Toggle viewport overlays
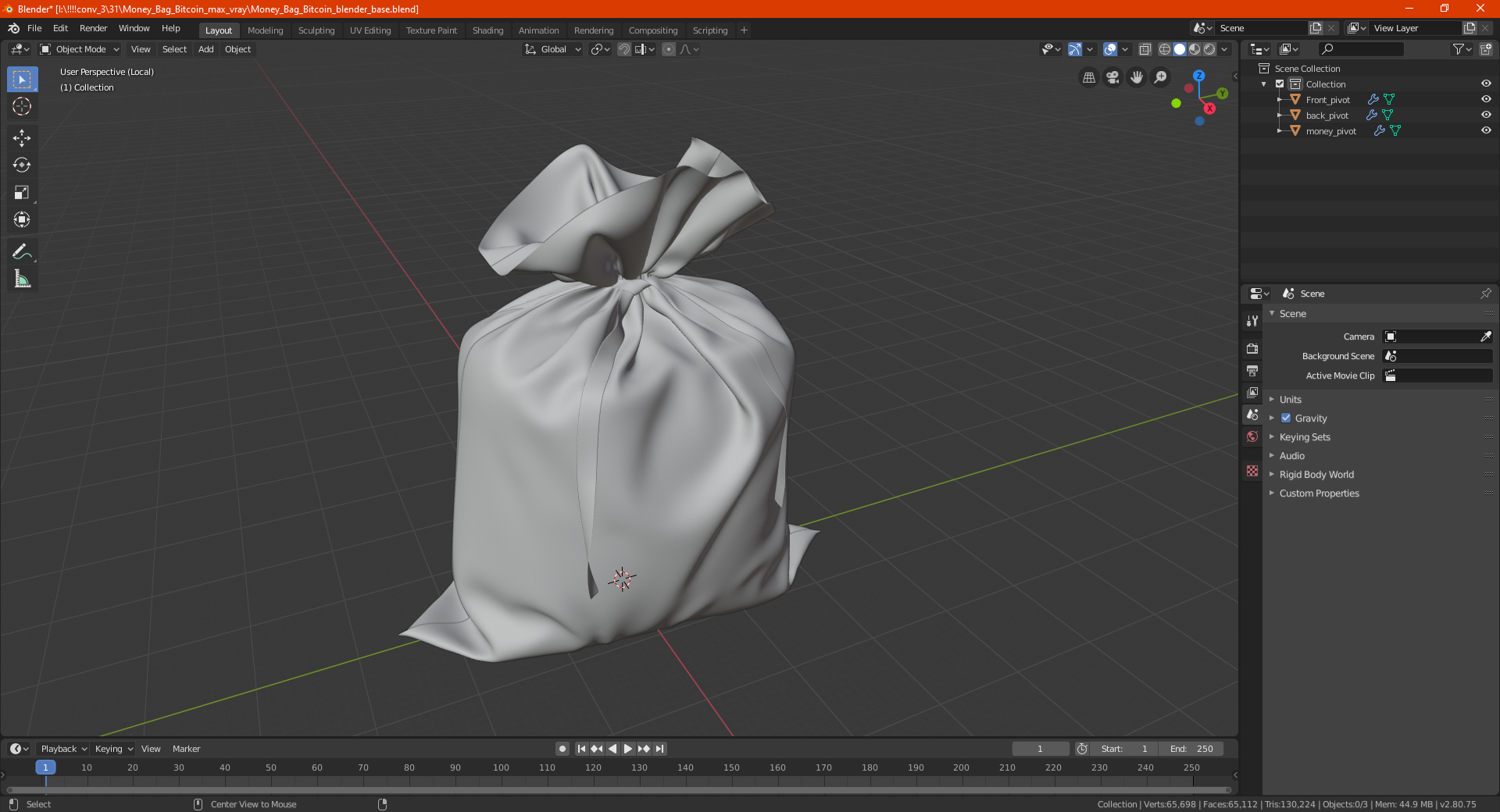This screenshot has height=812, width=1500. coord(1110,49)
